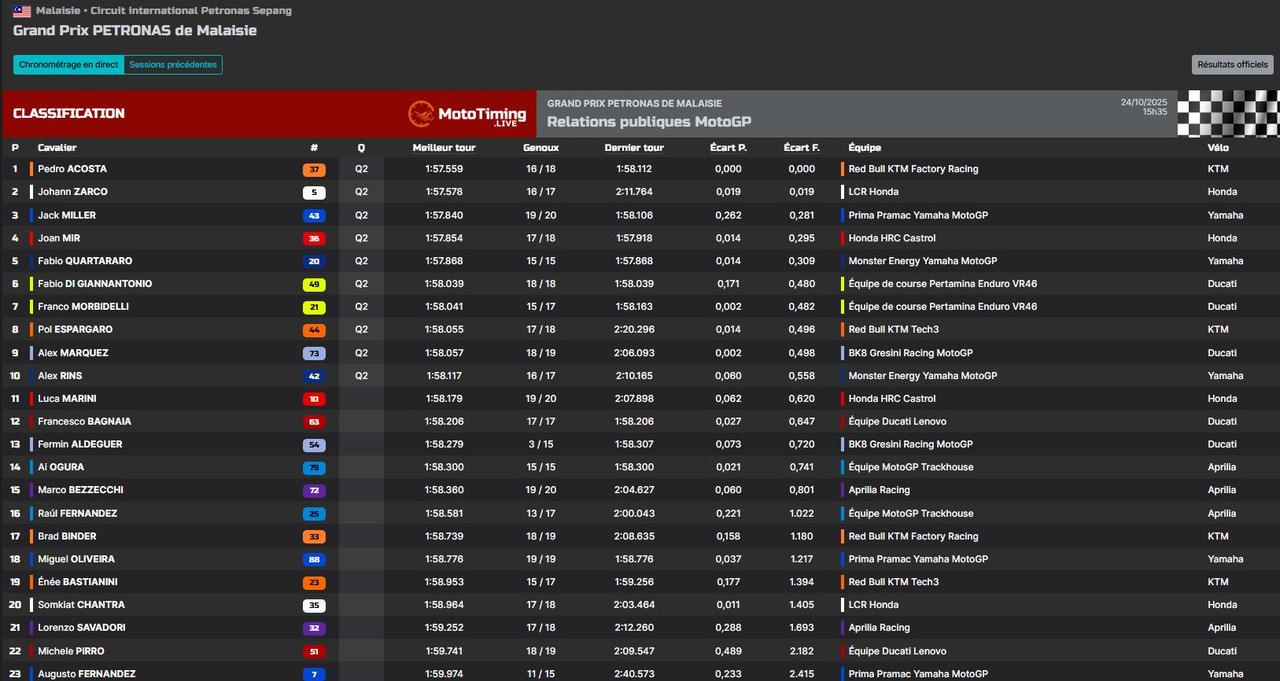
Task: Click Joan Mir's number 36 badge
Action: (314, 238)
